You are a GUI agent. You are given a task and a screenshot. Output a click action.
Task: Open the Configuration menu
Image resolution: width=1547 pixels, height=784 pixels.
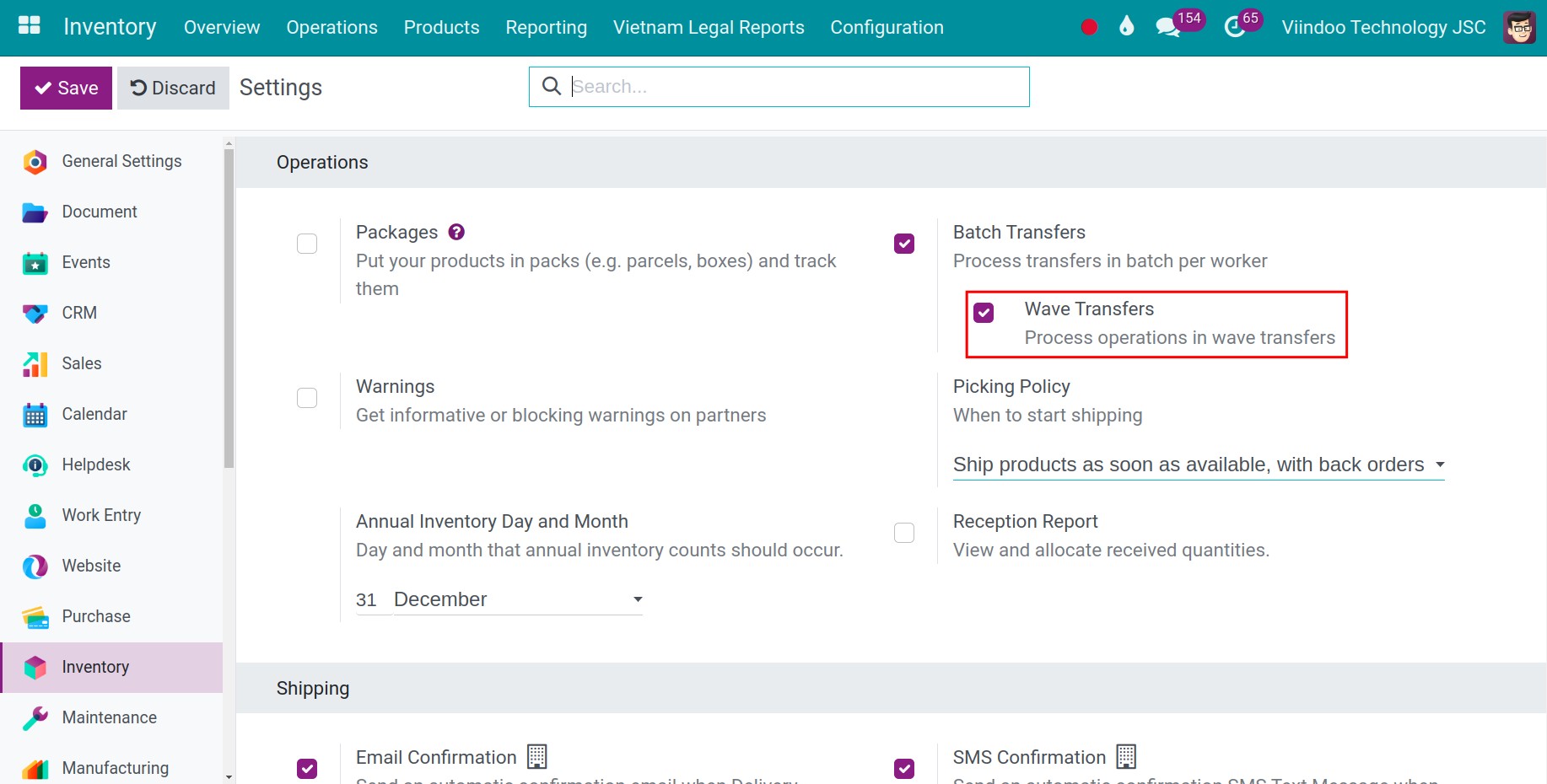[887, 27]
